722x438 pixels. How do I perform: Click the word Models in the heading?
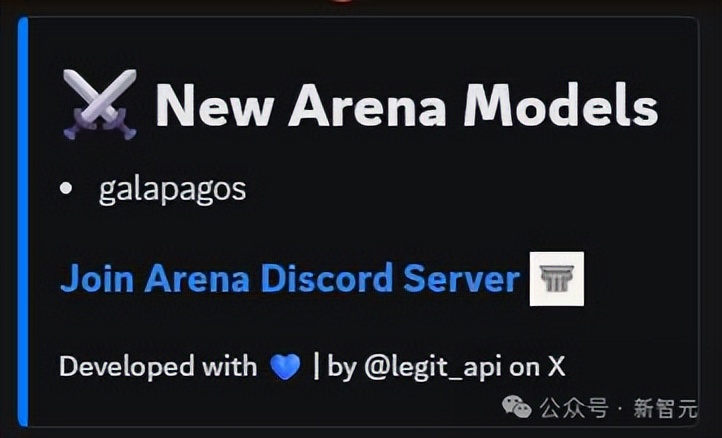[x=561, y=105]
